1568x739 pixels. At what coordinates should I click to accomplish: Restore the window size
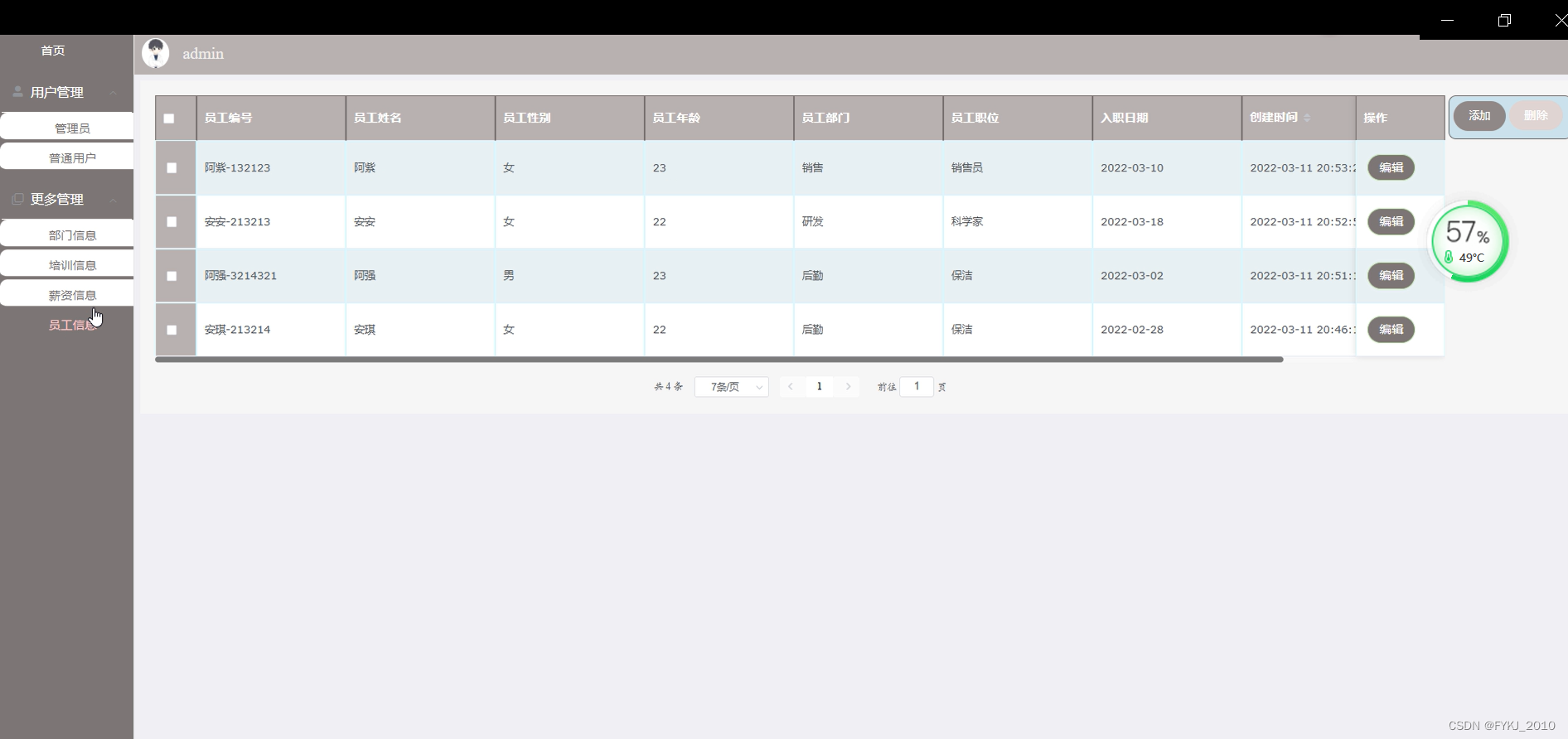tap(1504, 20)
